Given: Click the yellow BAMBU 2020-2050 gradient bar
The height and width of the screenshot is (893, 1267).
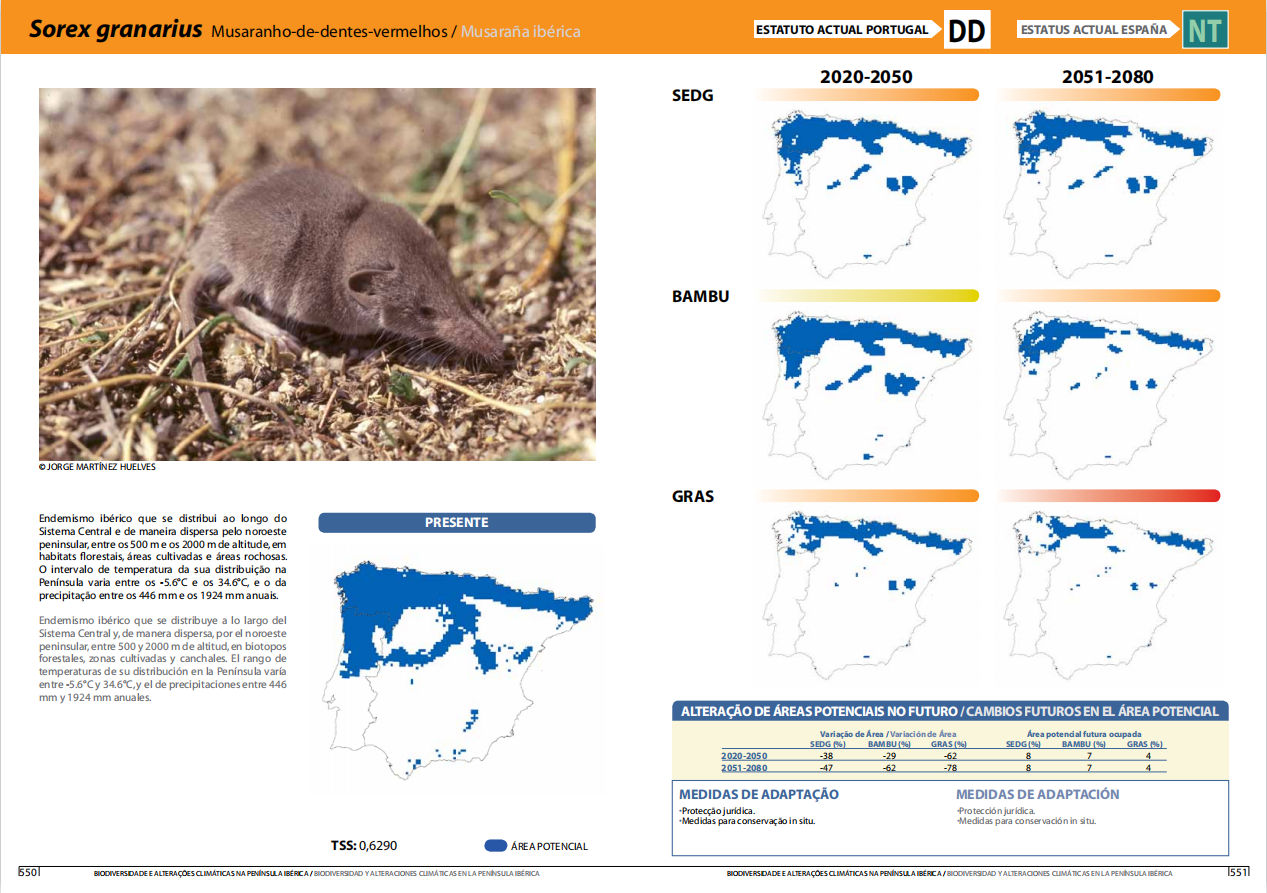Looking at the screenshot, I should (868, 296).
